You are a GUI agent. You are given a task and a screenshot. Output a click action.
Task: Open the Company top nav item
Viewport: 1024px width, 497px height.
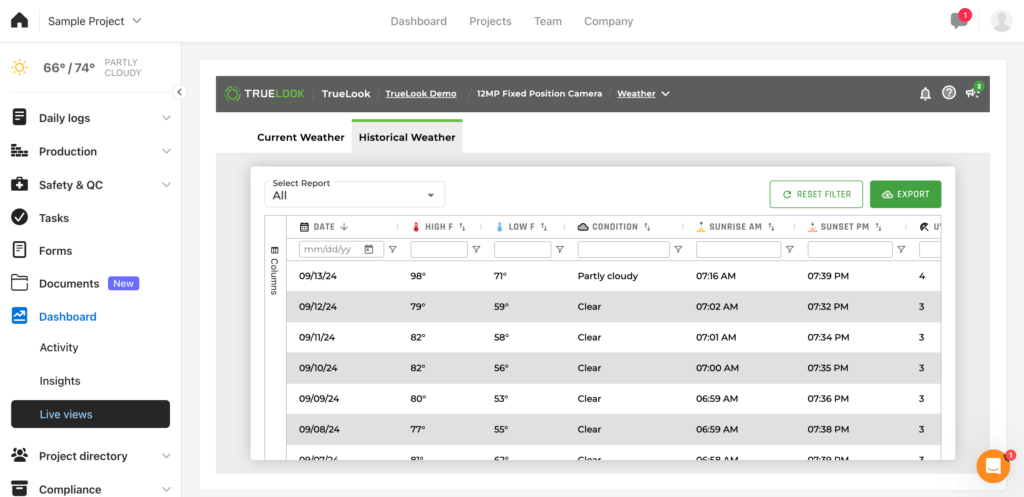point(609,21)
